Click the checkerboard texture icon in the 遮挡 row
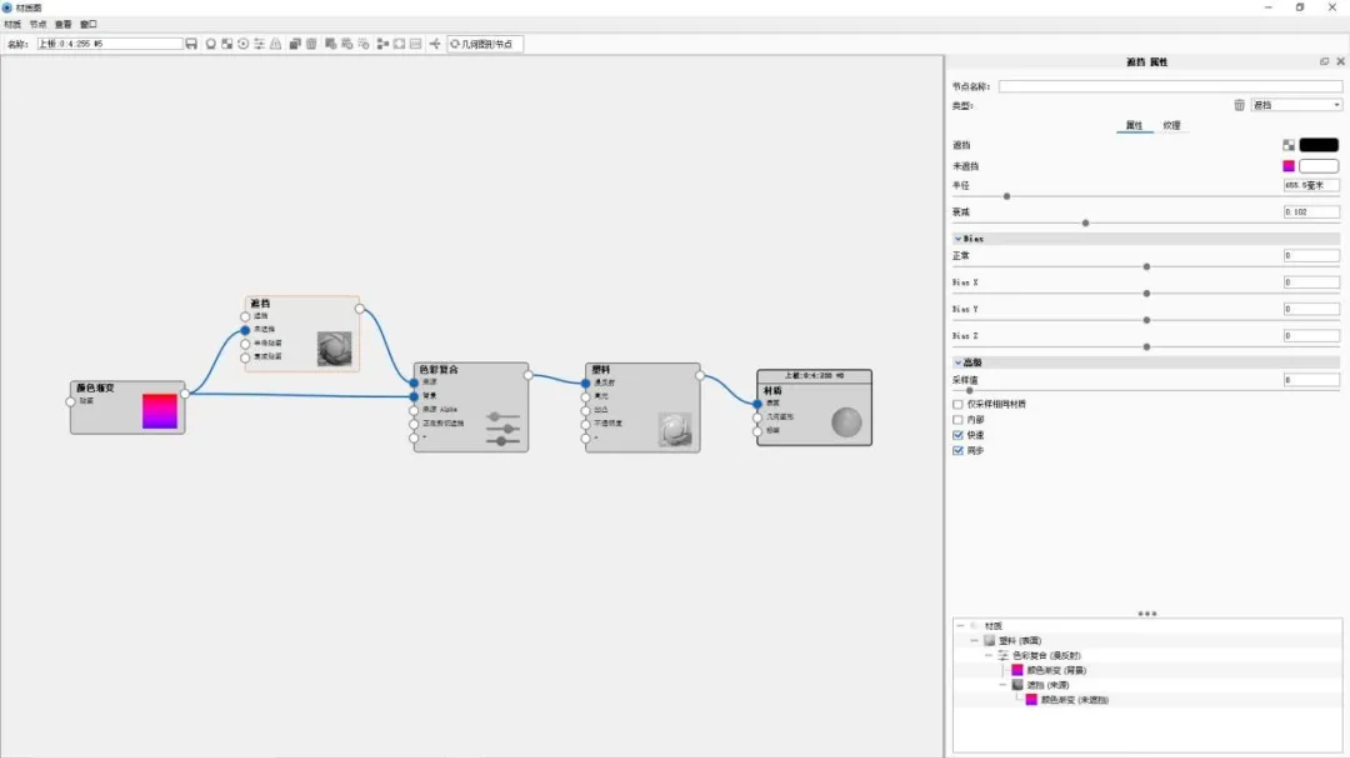Screen dimensions: 1350x758 (1289, 146)
